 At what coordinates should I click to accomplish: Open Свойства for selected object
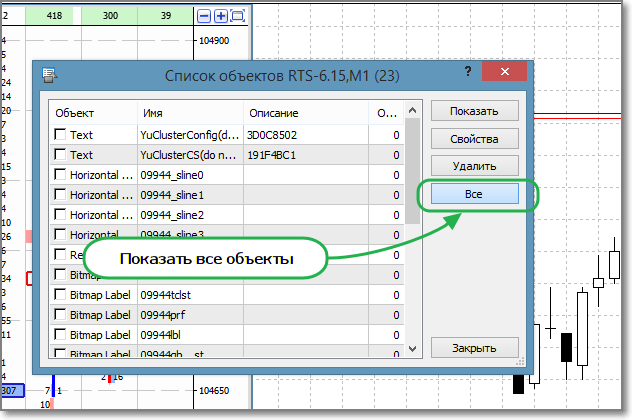(474, 139)
